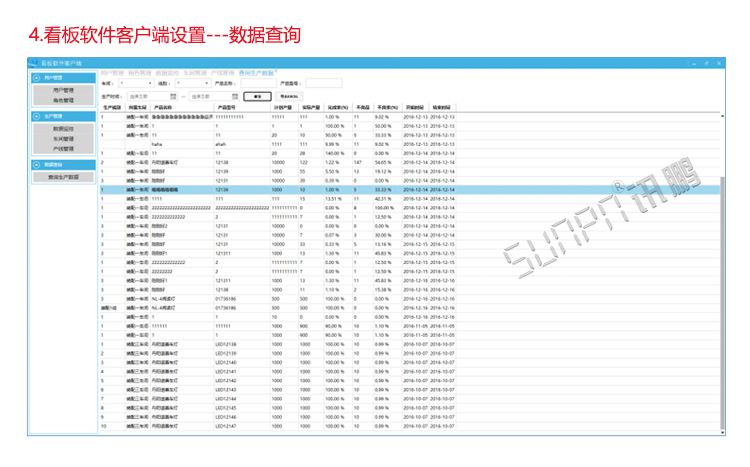Screen dimensions: 750x467
Task: Collapse the 生产管理 section chevron icon
Action: tap(37, 116)
